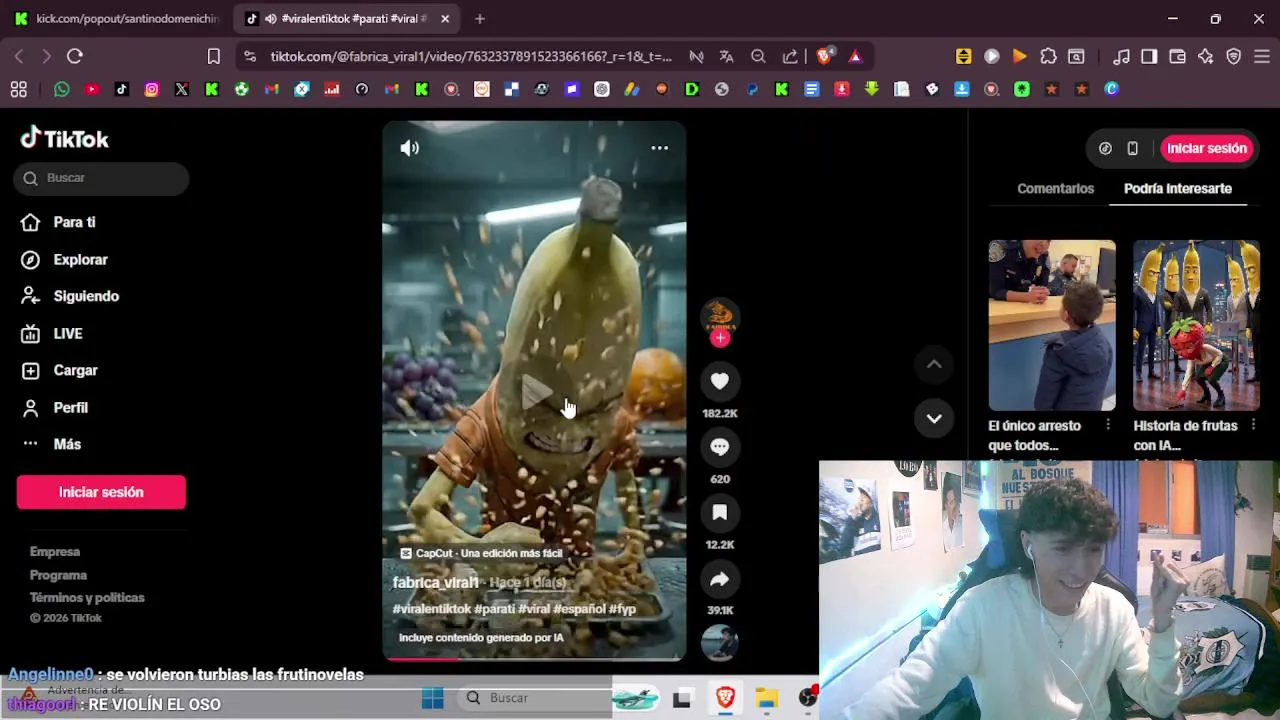Open a new browser tab
The width and height of the screenshot is (1280, 720).
point(480,18)
